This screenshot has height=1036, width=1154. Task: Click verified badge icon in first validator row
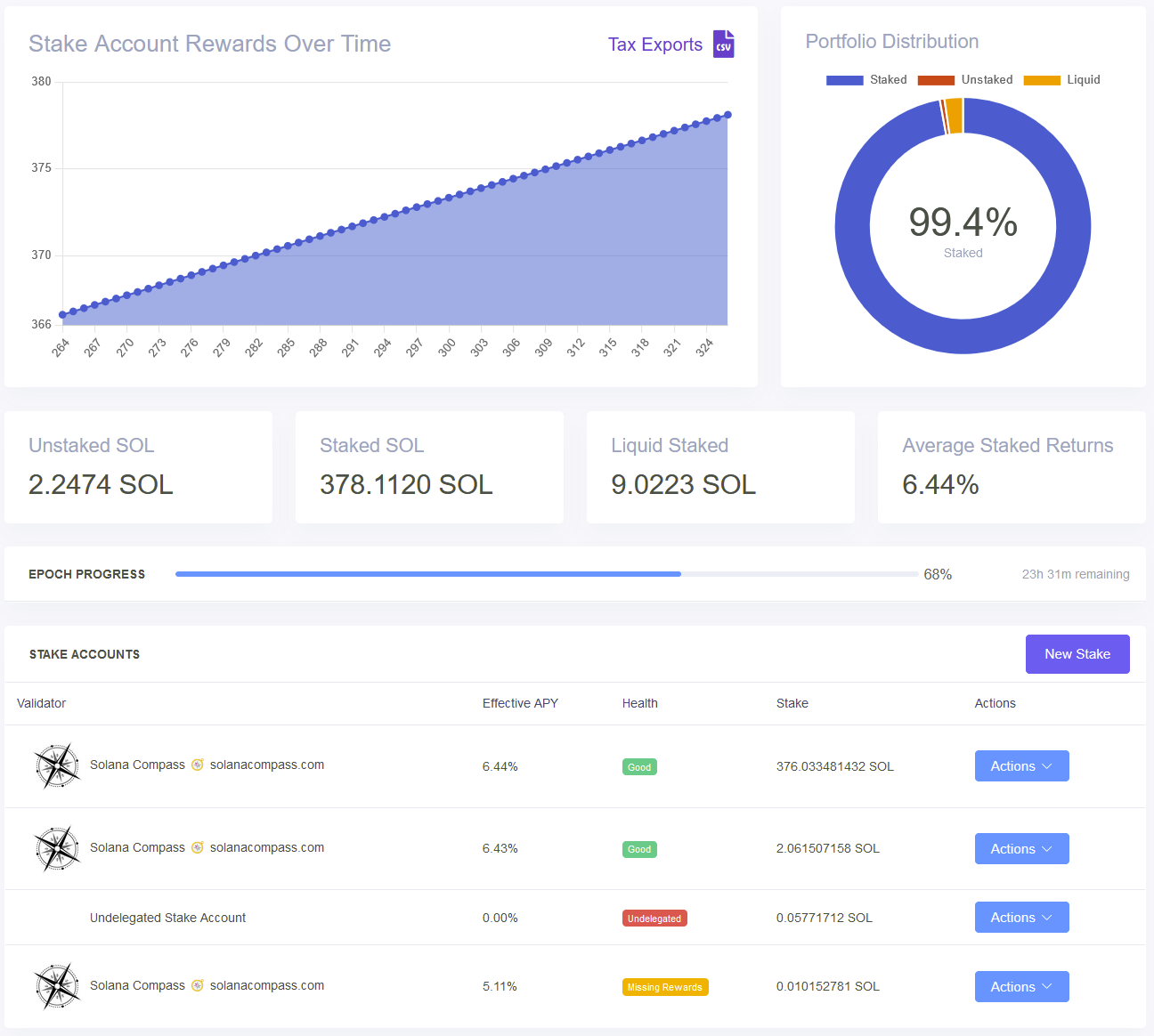click(198, 765)
